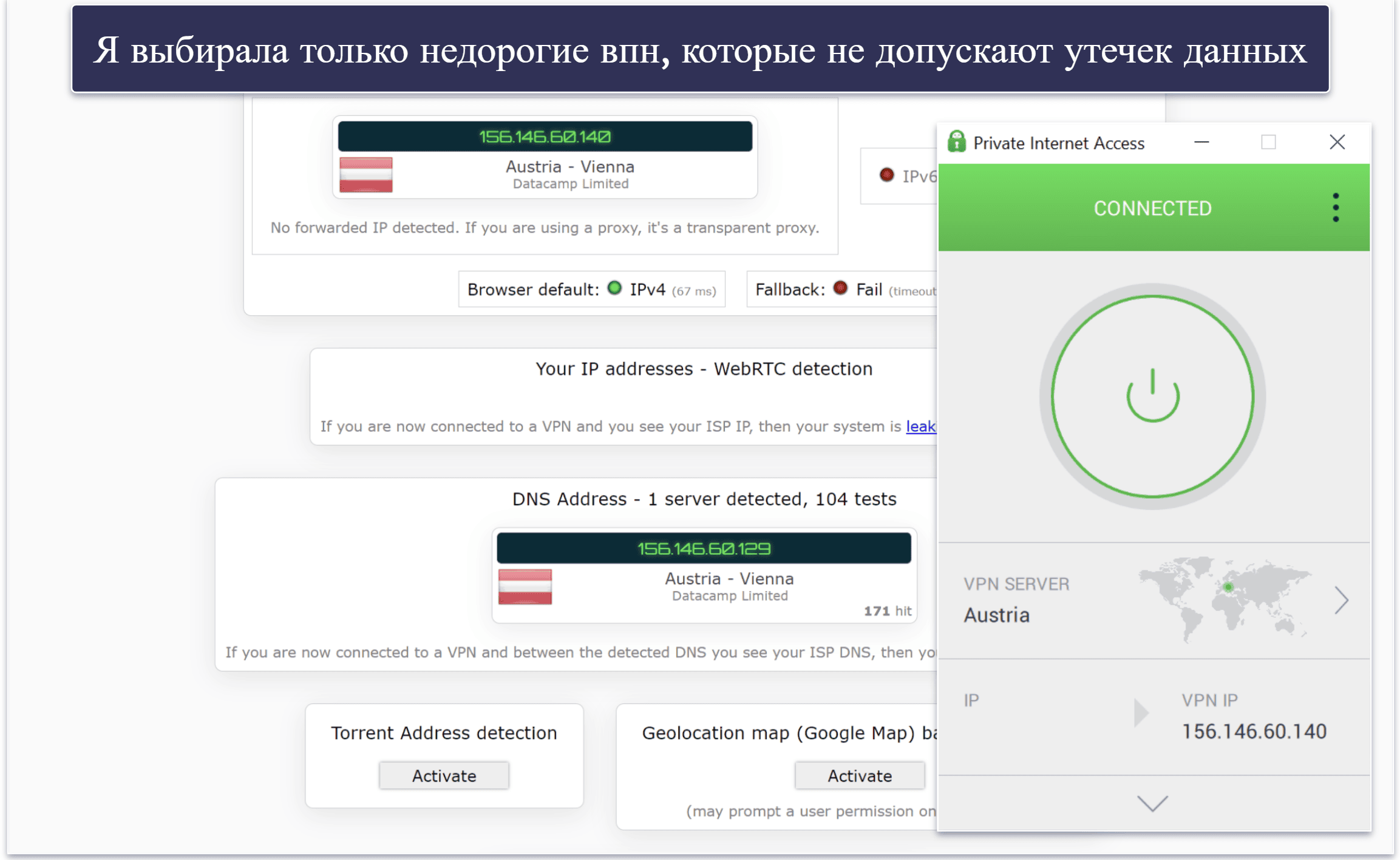Click the 'Fallback:' label
The image size is (1400, 860).
(x=790, y=289)
